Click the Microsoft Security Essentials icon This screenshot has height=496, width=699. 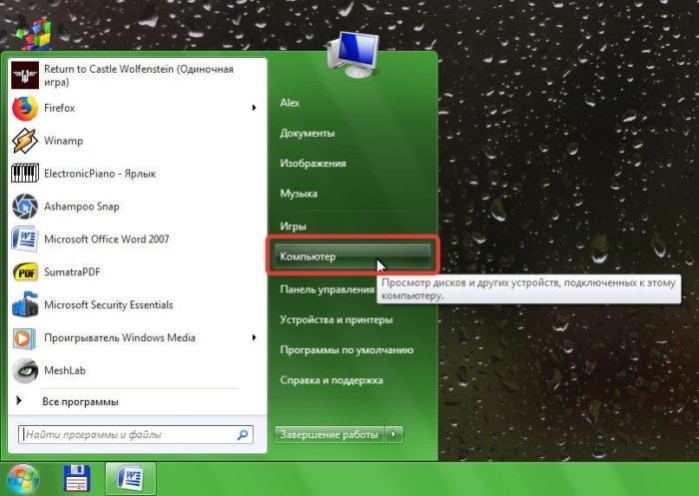pos(25,305)
